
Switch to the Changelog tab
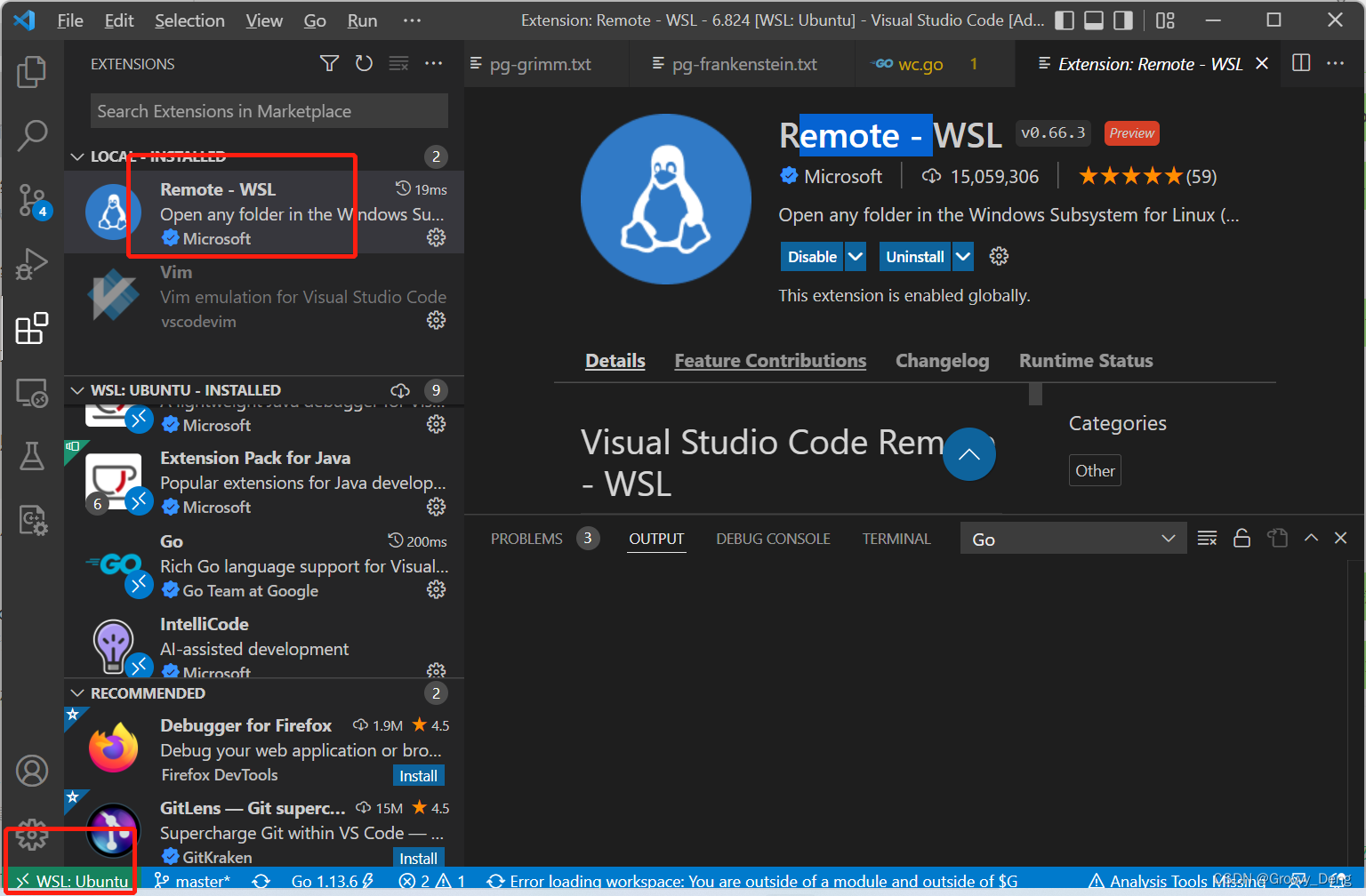click(942, 360)
